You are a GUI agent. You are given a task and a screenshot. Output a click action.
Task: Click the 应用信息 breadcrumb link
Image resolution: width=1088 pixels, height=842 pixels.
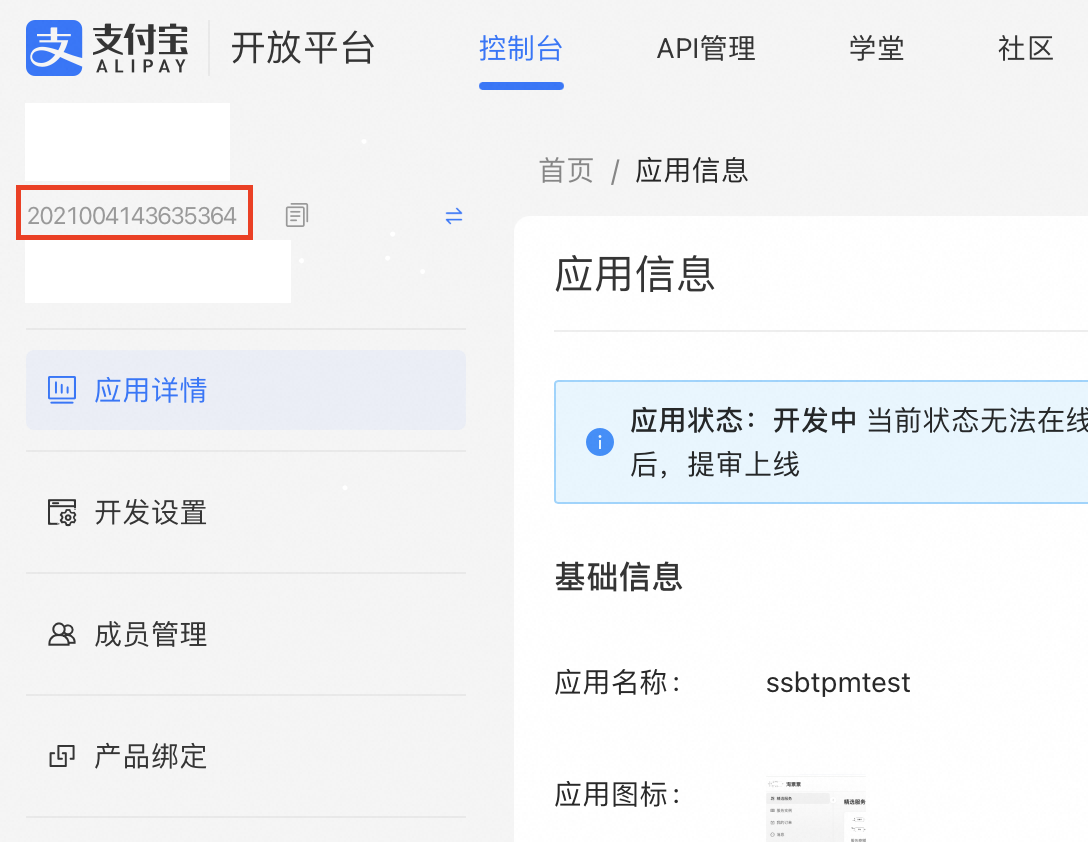tap(692, 170)
